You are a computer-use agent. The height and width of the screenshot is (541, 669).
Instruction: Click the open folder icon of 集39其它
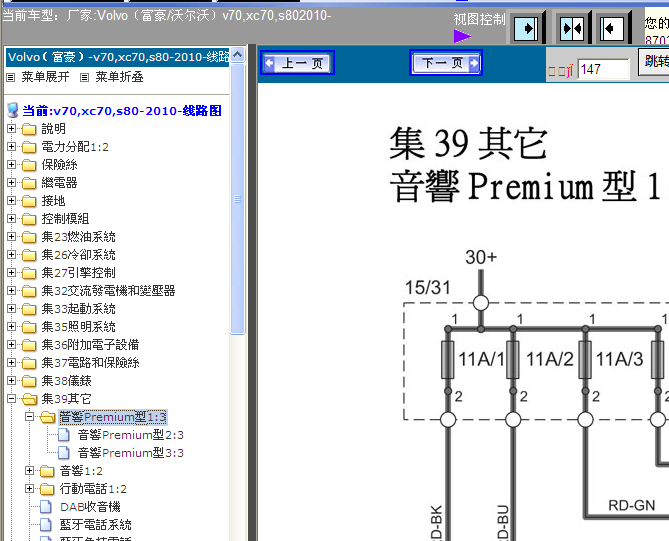29,399
